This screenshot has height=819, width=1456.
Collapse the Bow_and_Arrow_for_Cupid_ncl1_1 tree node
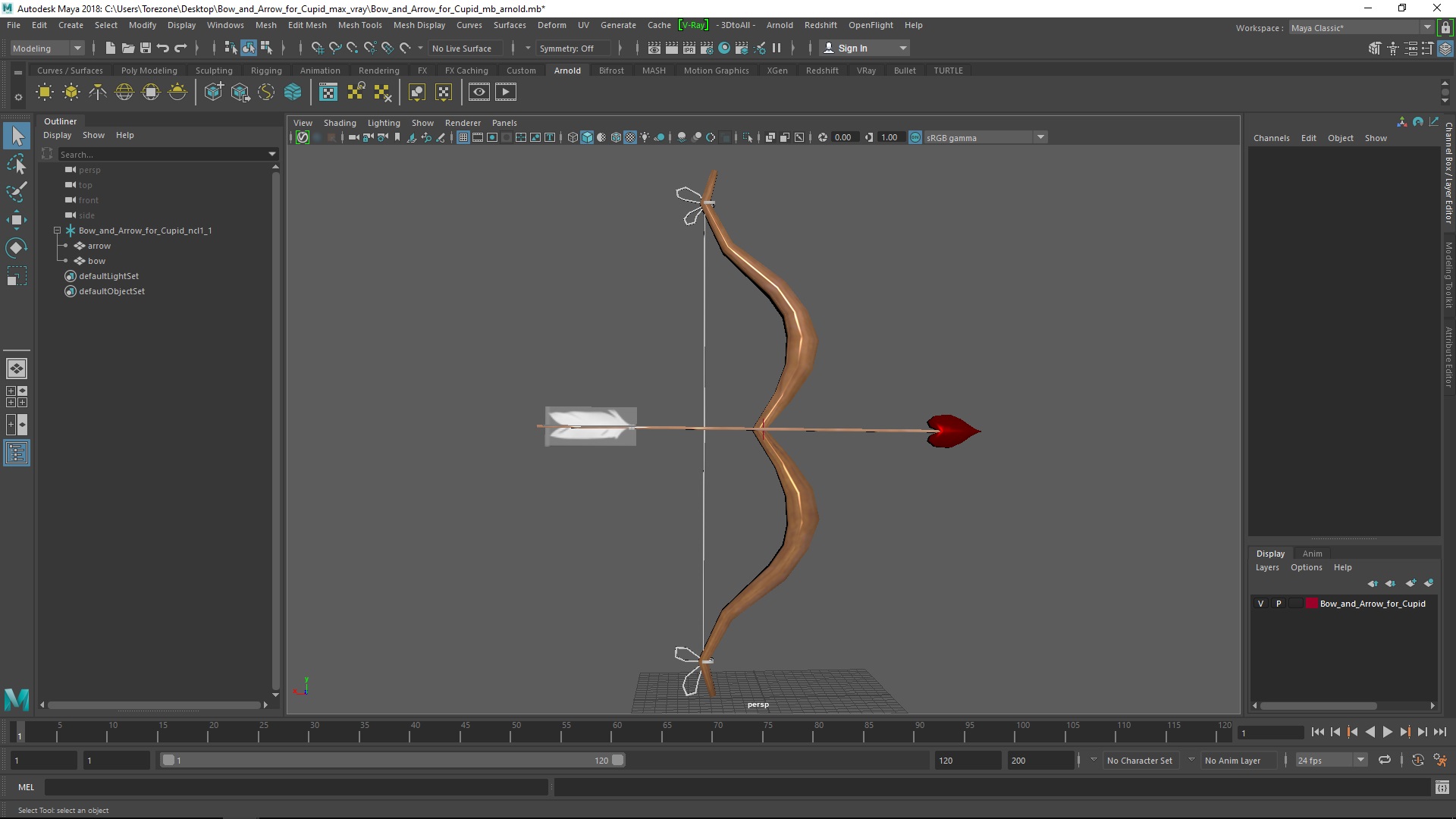(57, 231)
